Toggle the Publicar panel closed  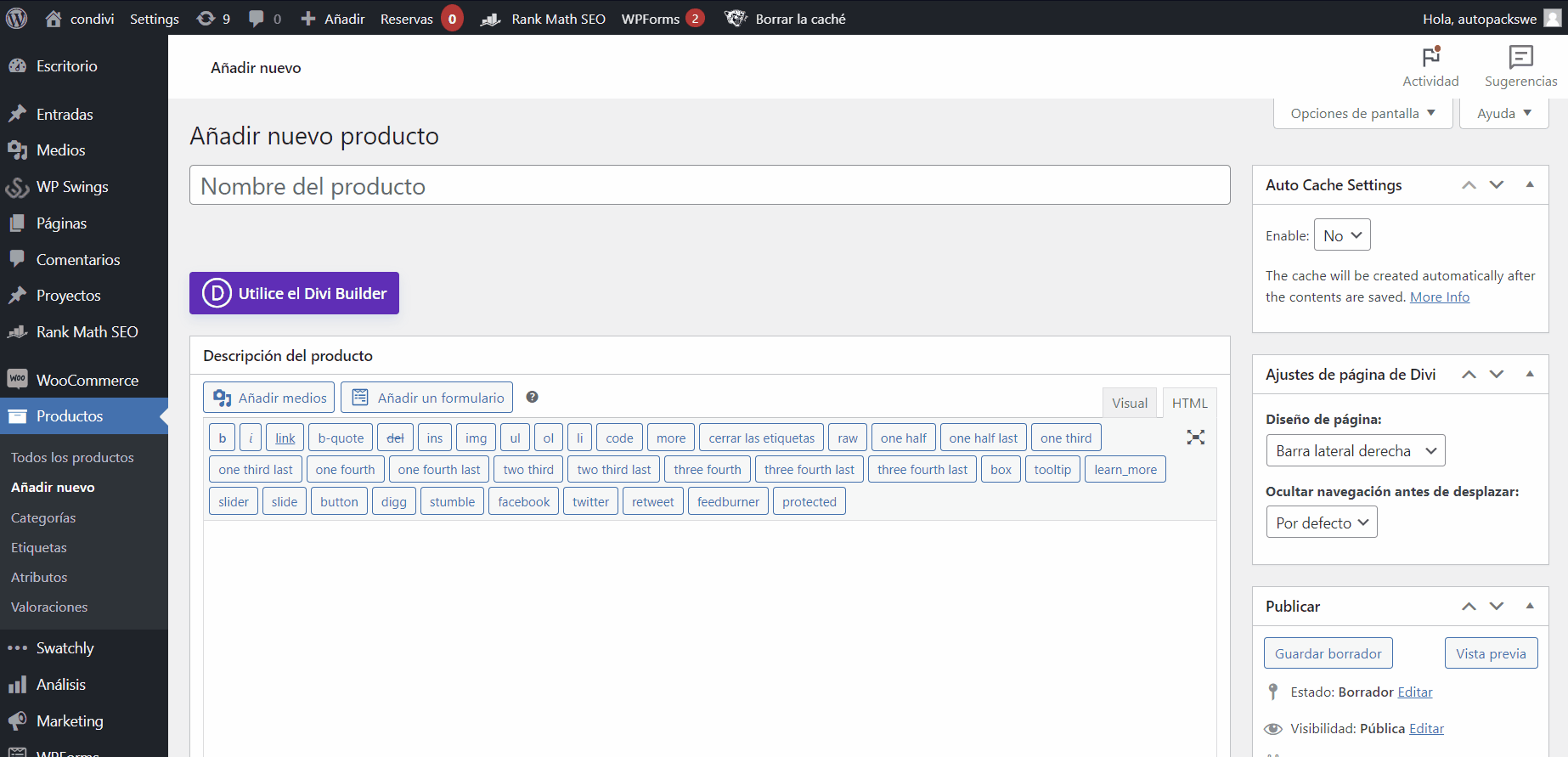point(1530,606)
